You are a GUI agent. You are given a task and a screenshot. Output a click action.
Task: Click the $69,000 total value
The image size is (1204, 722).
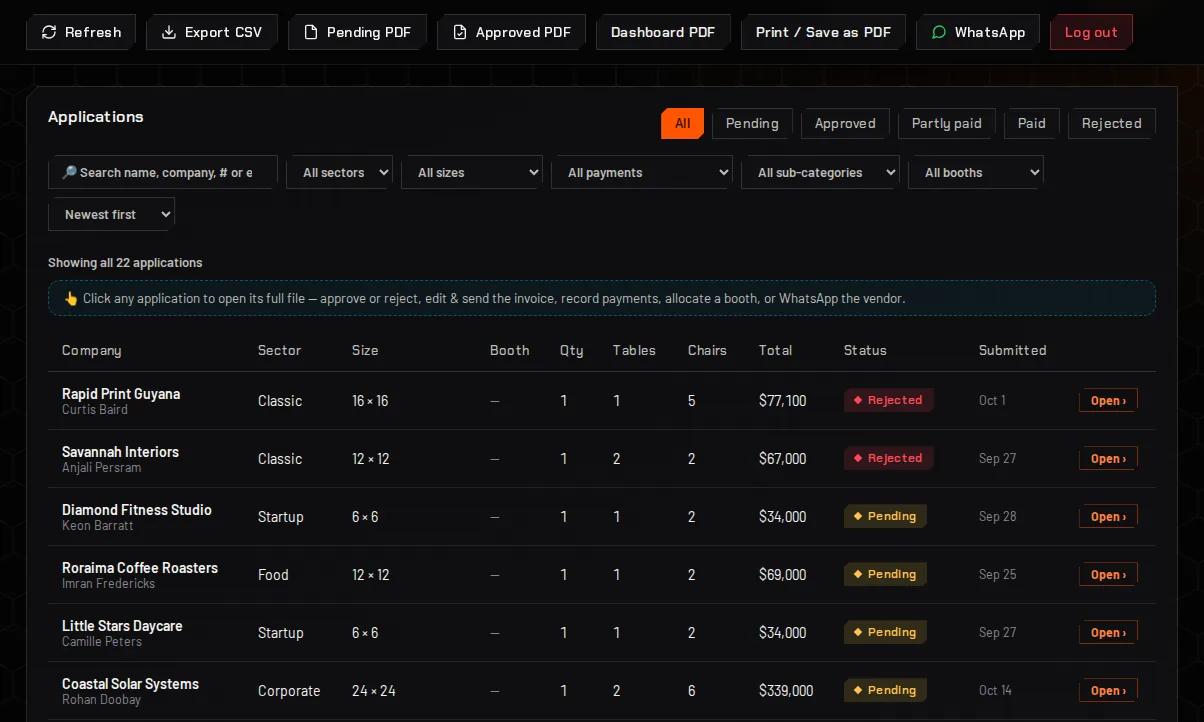coord(782,575)
